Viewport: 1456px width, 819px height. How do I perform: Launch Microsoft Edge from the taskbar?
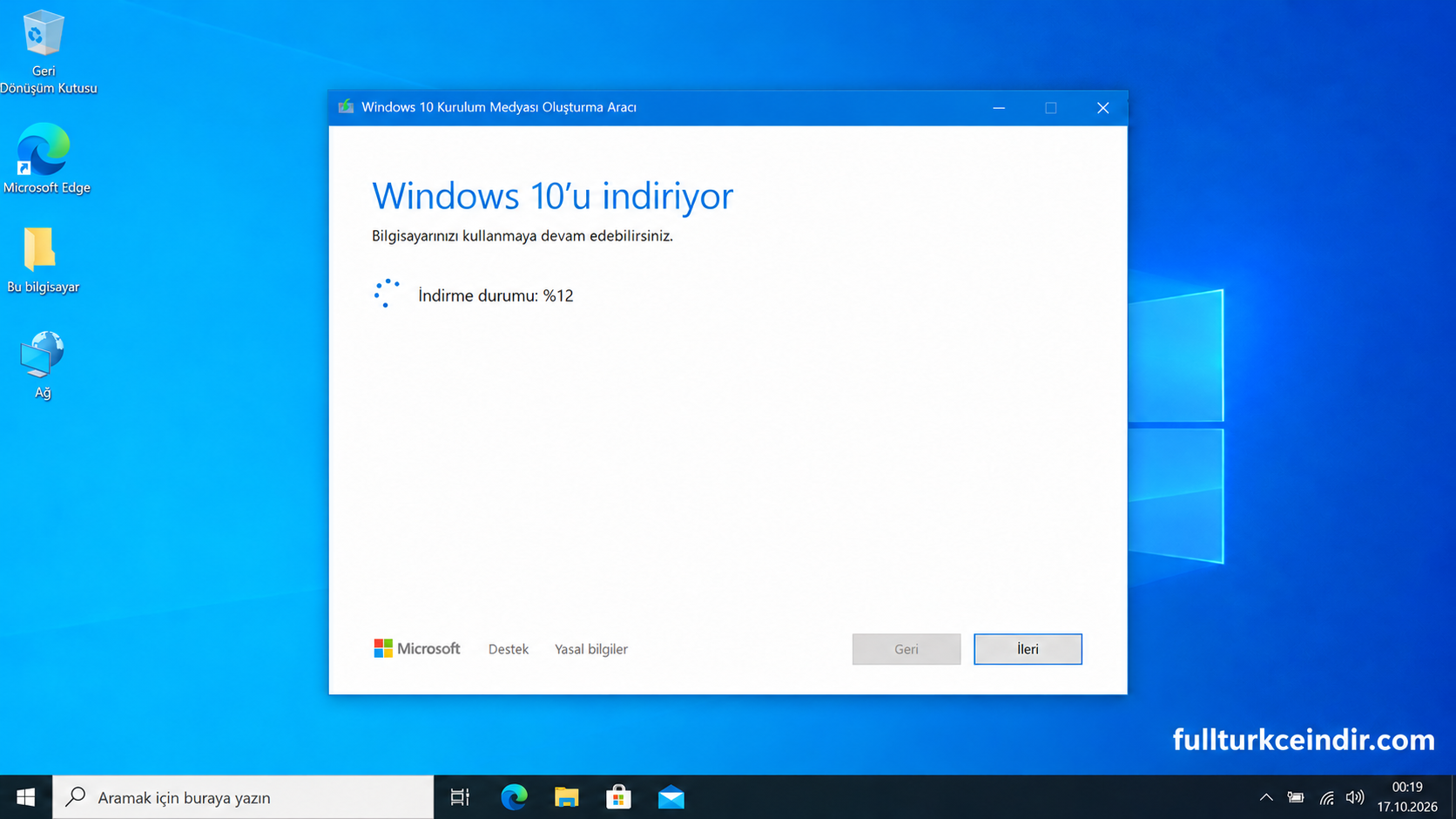pyautogui.click(x=514, y=797)
